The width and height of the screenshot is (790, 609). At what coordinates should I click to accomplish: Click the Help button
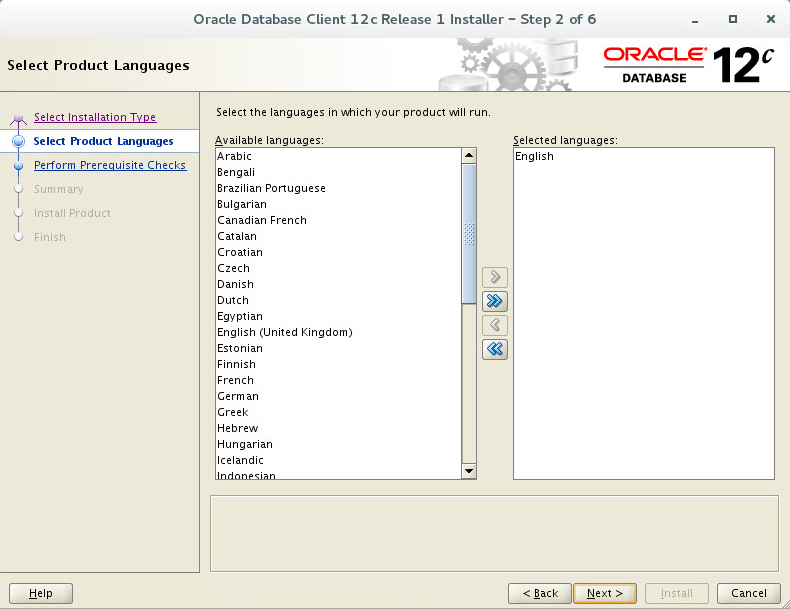pyautogui.click(x=41, y=593)
